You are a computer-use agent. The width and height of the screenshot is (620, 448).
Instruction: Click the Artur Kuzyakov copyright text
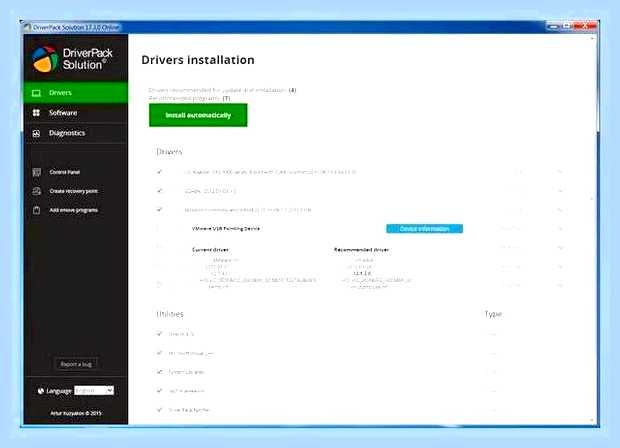point(76,413)
